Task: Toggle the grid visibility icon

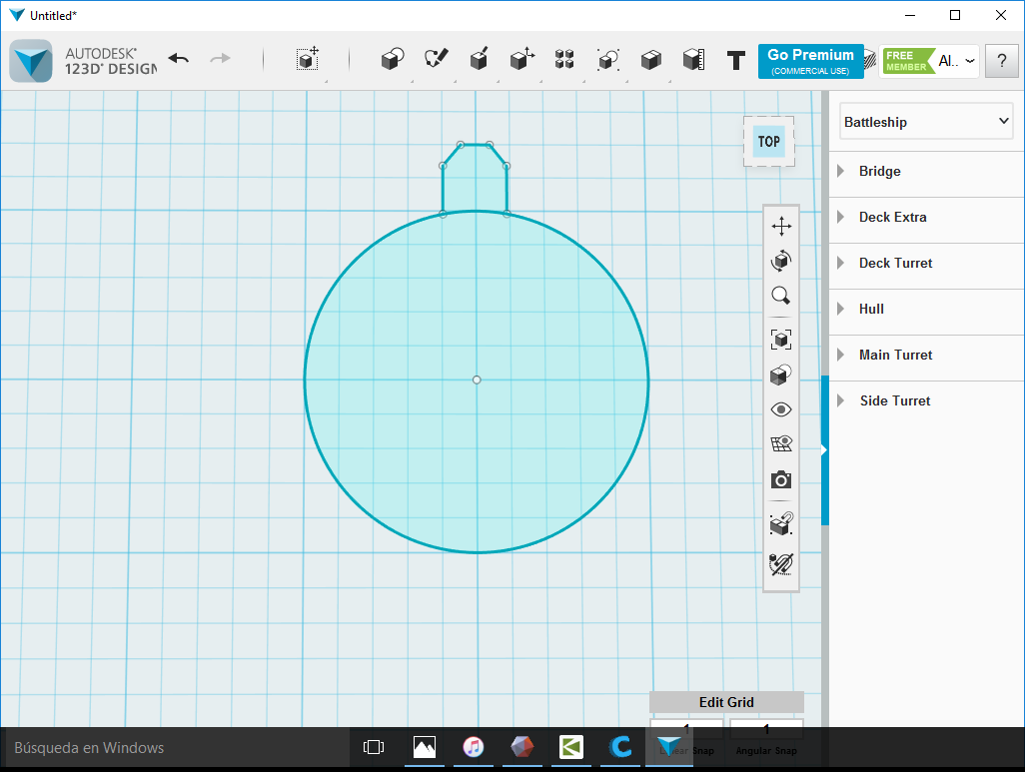Action: coord(781,444)
